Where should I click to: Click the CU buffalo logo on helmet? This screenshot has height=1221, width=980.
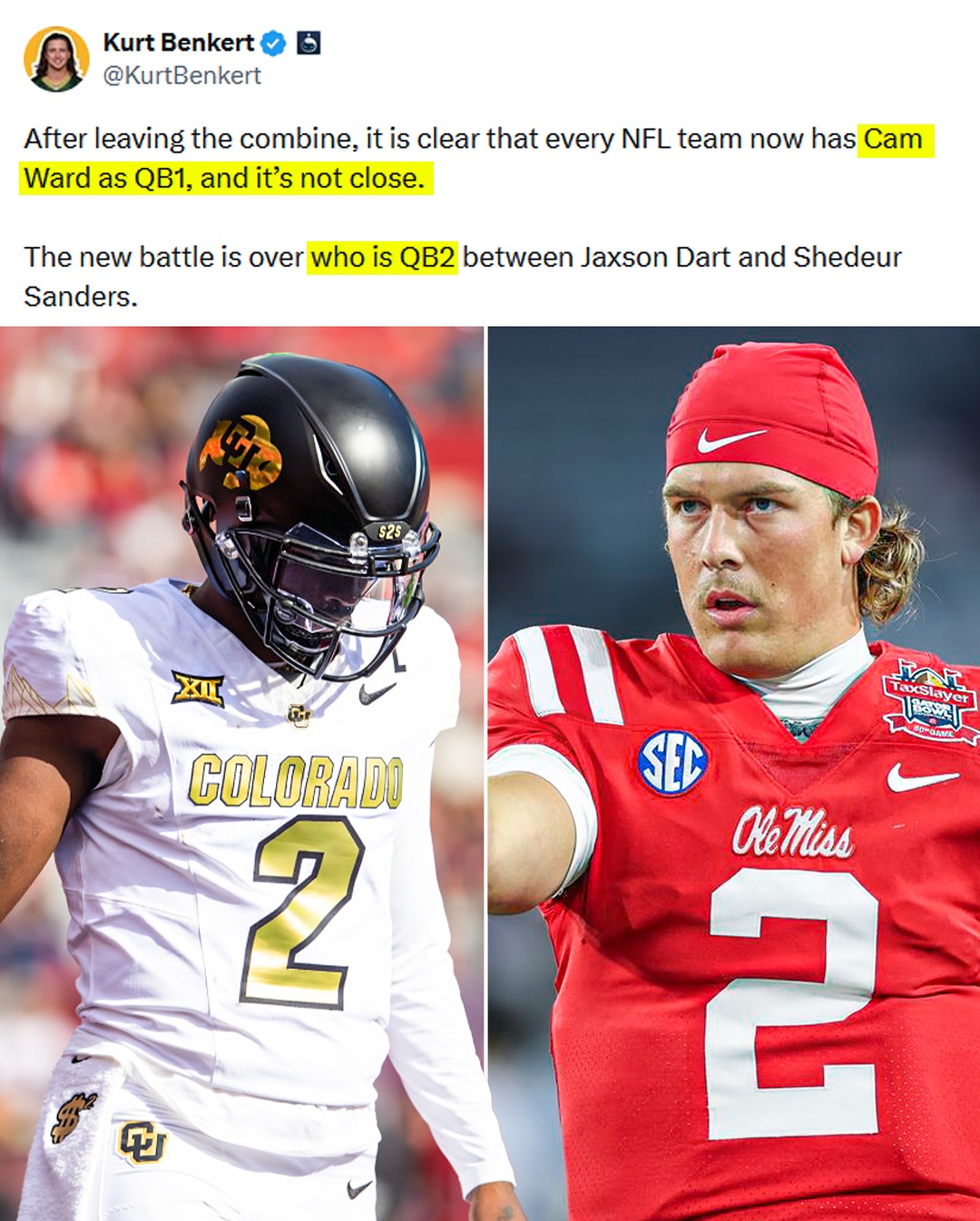pos(240,453)
